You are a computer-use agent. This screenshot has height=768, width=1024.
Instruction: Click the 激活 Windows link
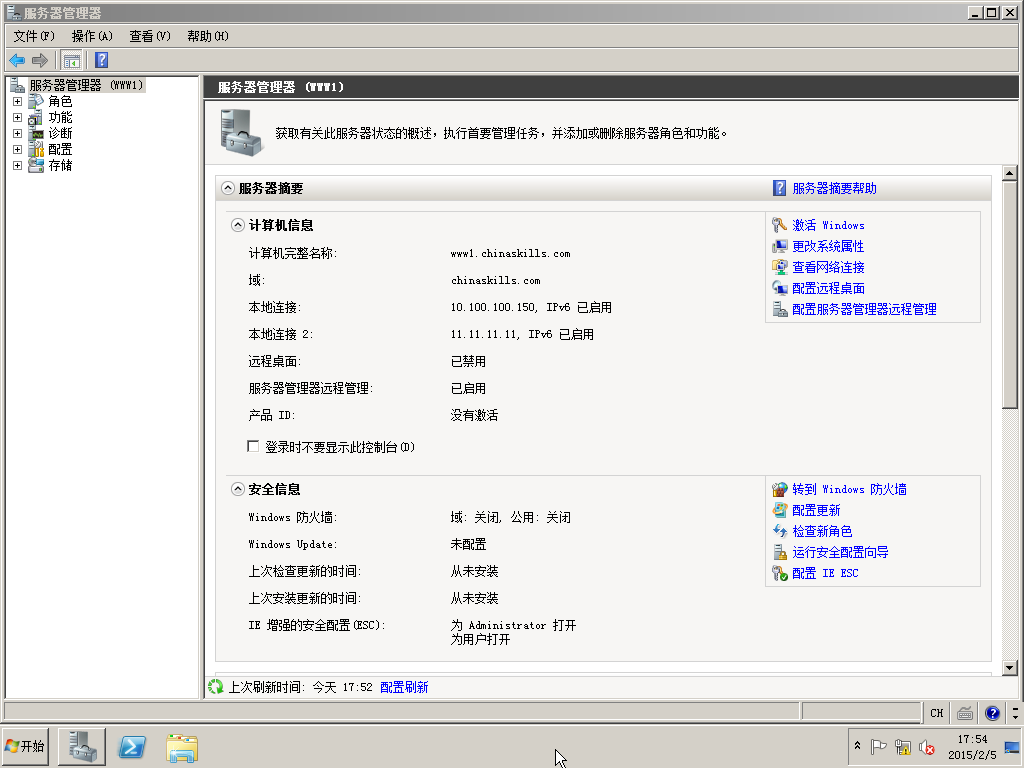tap(828, 225)
